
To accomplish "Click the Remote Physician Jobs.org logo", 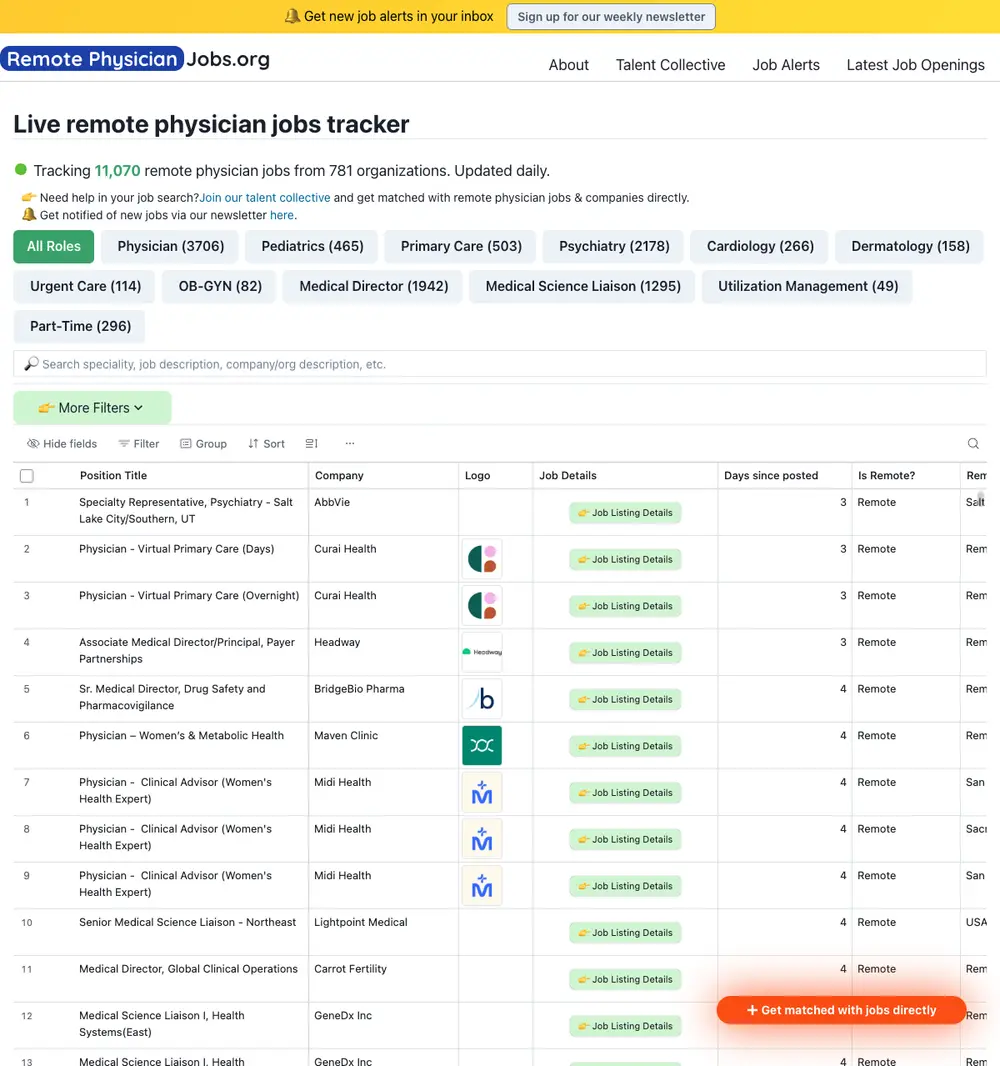I will (x=135, y=59).
